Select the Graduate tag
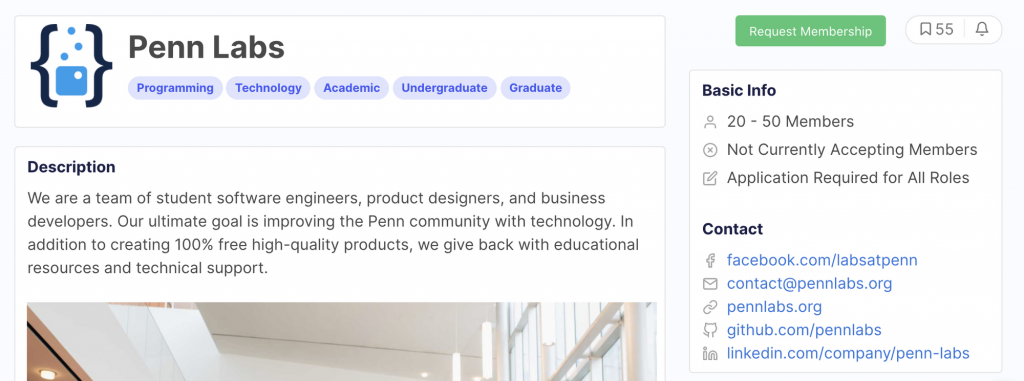This screenshot has height=381, width=1024. [x=536, y=88]
